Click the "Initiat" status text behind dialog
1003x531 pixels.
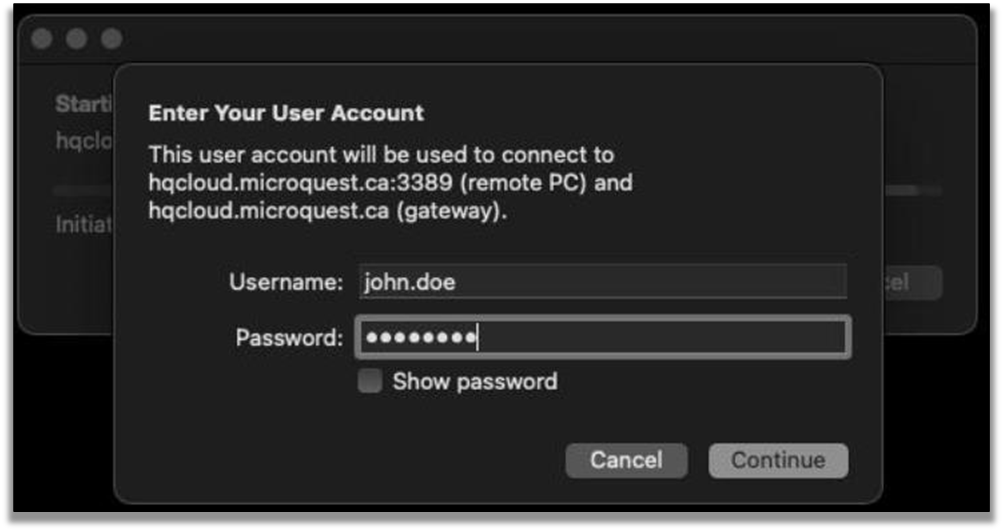point(83,225)
